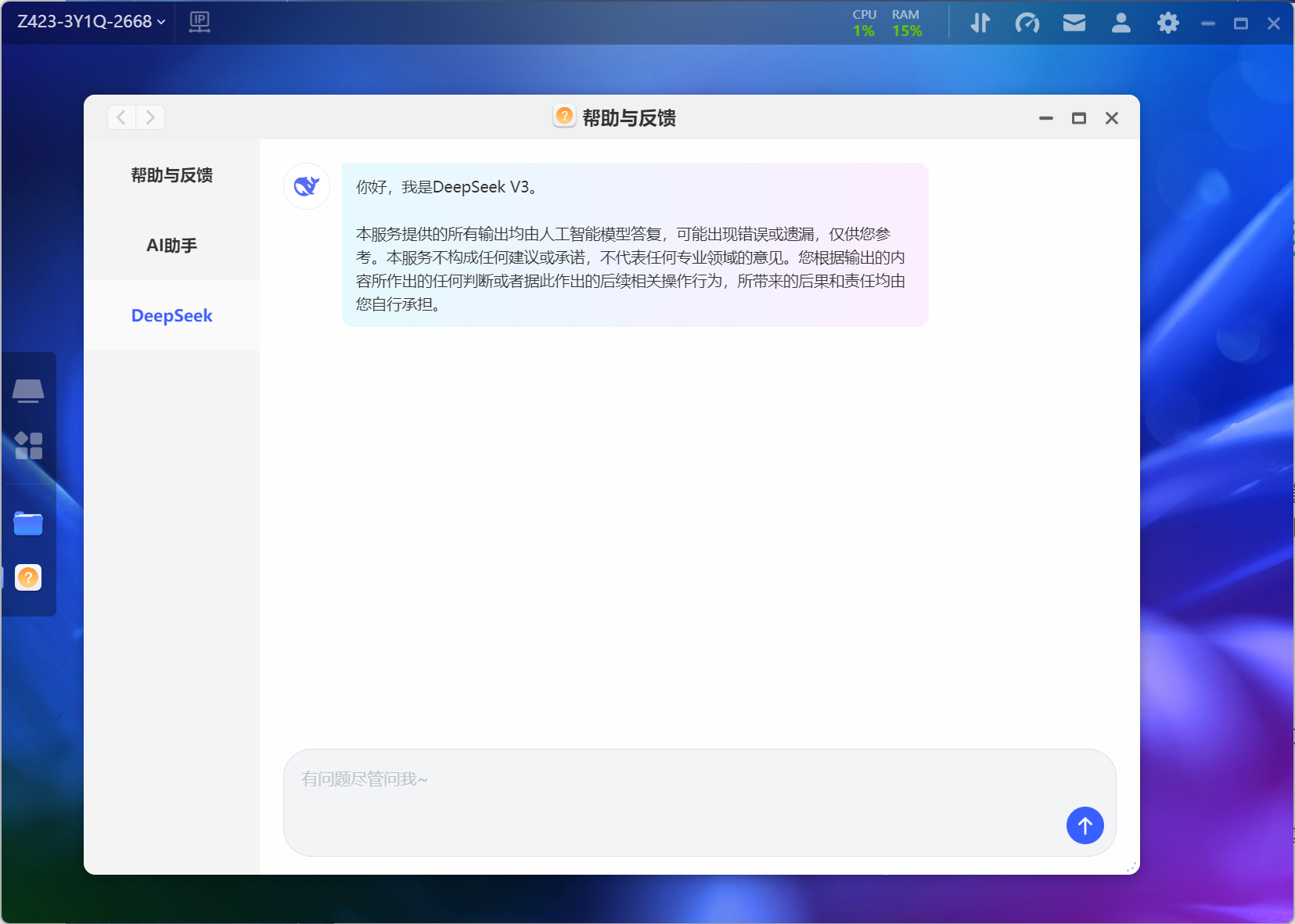Image resolution: width=1295 pixels, height=924 pixels.
Task: Open the laptop device icon in the dock
Action: pos(28,390)
